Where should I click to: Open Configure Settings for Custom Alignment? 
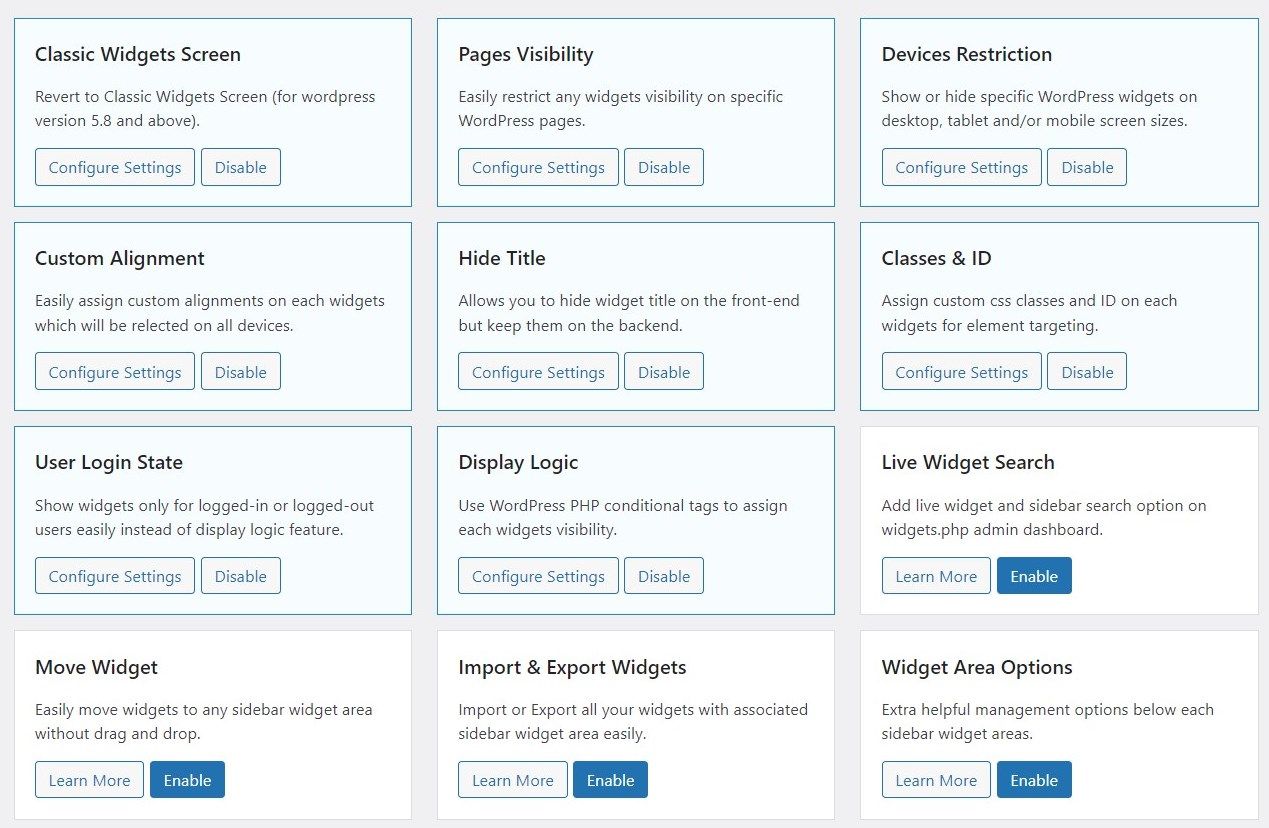pyautogui.click(x=114, y=371)
